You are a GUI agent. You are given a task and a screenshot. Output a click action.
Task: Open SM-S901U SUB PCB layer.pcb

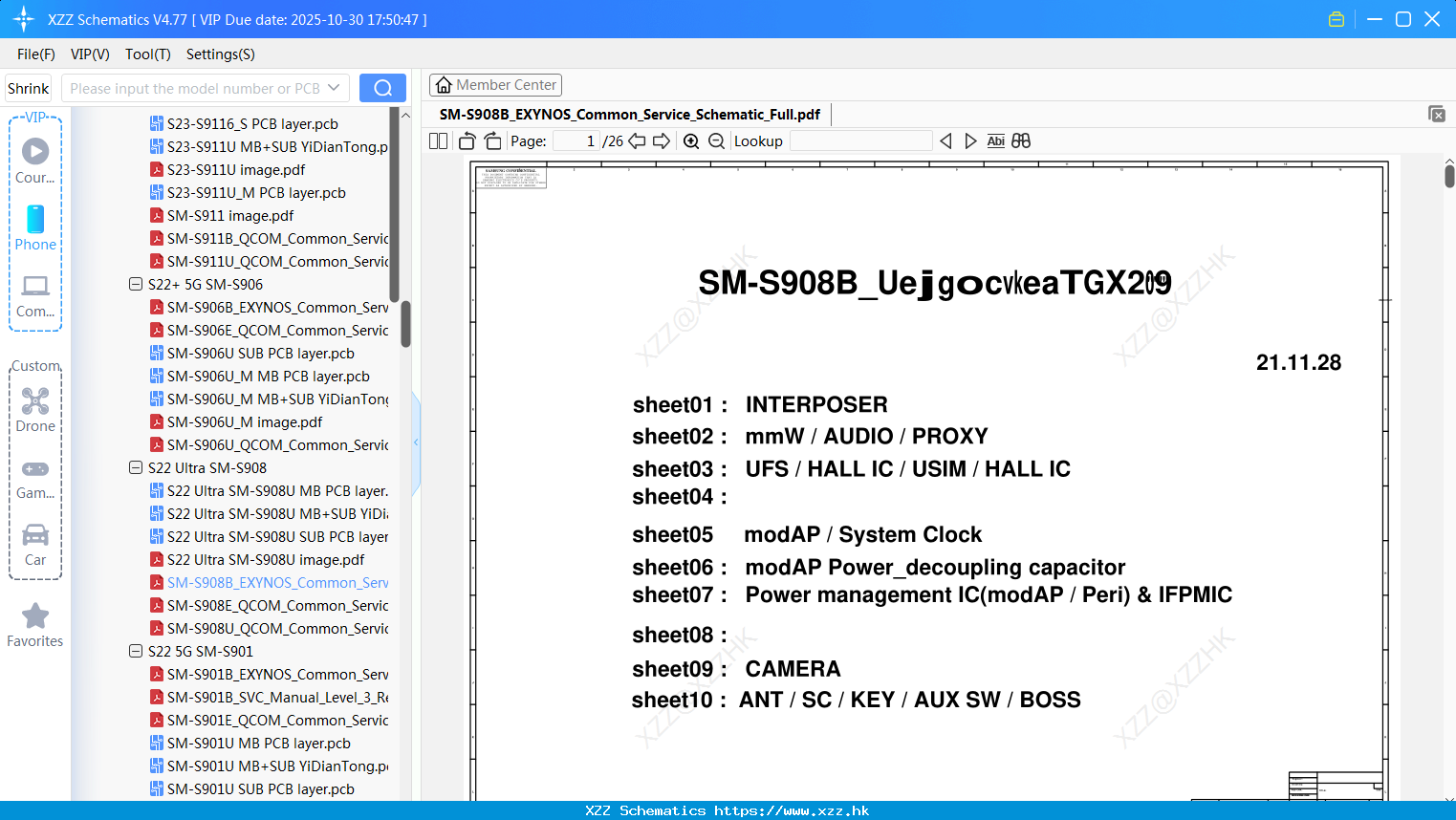pyautogui.click(x=251, y=788)
